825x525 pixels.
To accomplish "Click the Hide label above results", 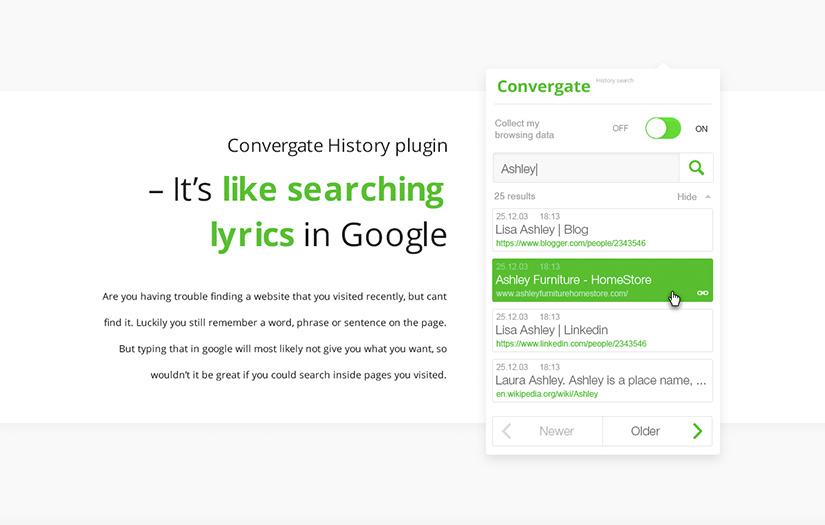I will (x=687, y=197).
